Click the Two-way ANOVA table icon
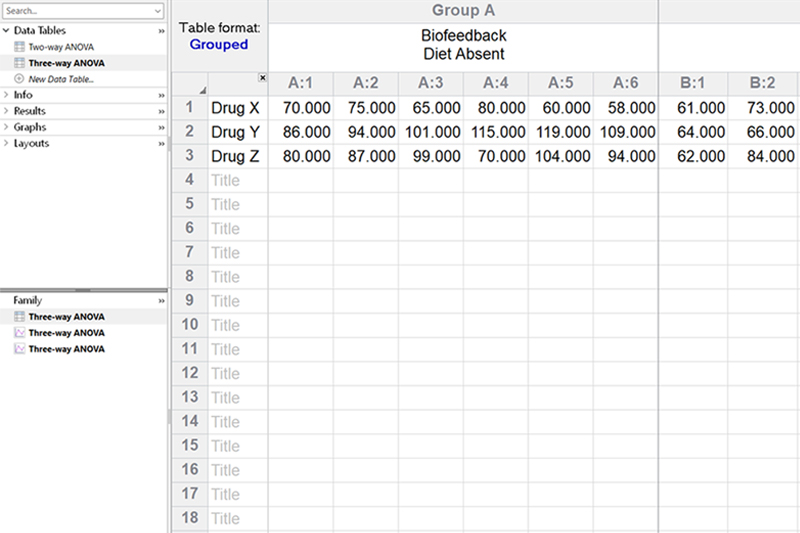 pos(19,47)
